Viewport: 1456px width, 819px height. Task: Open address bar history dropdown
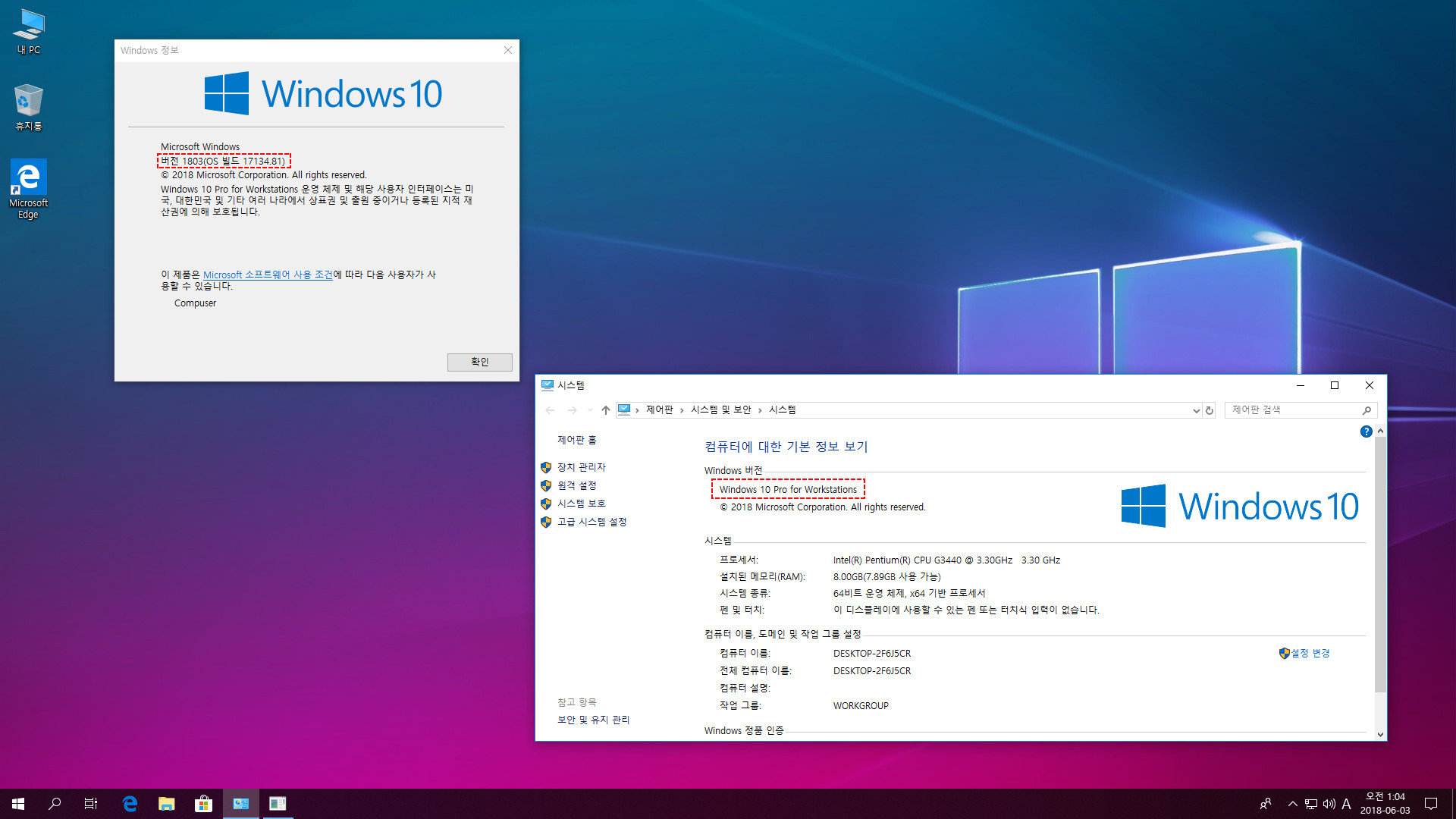pos(1196,410)
